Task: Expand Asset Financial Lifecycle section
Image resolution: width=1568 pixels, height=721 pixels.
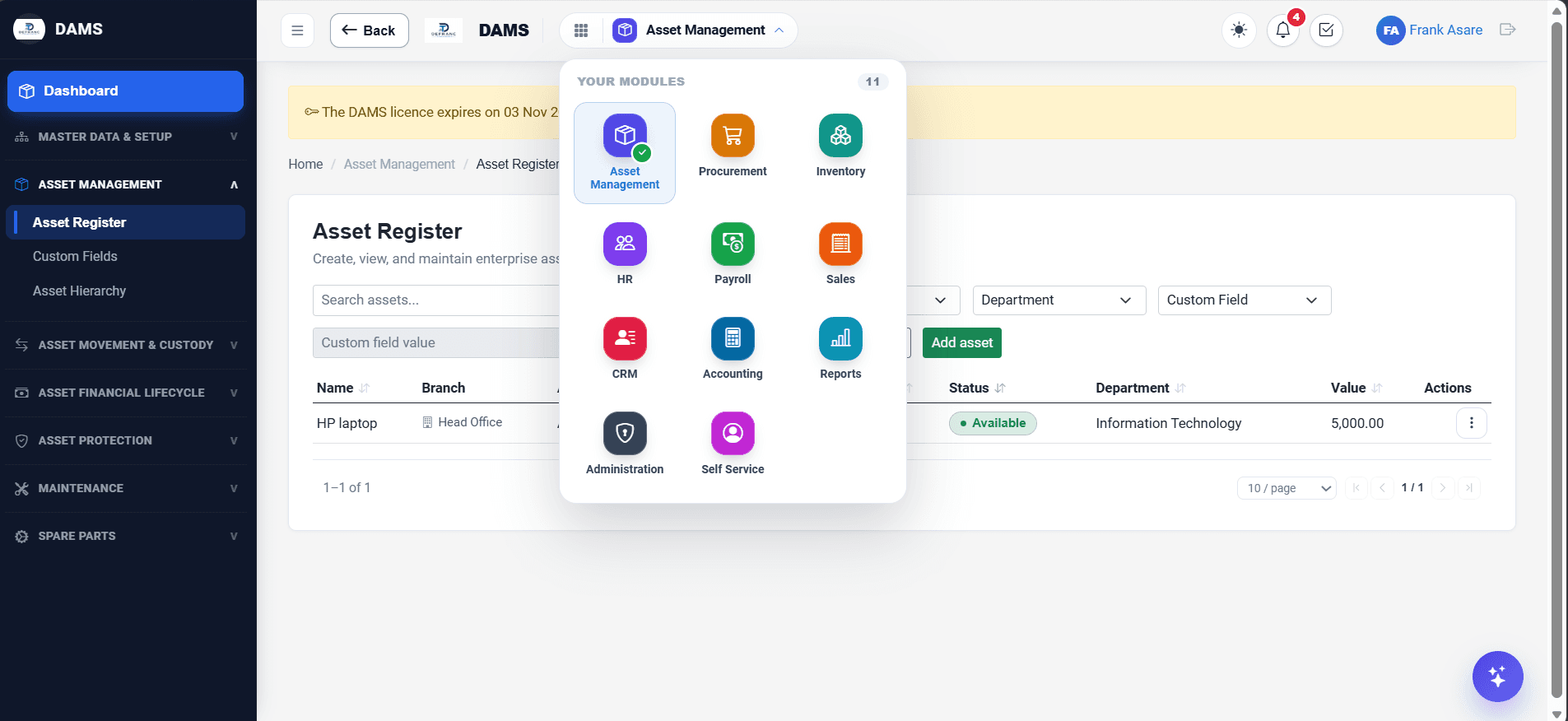Action: point(126,393)
